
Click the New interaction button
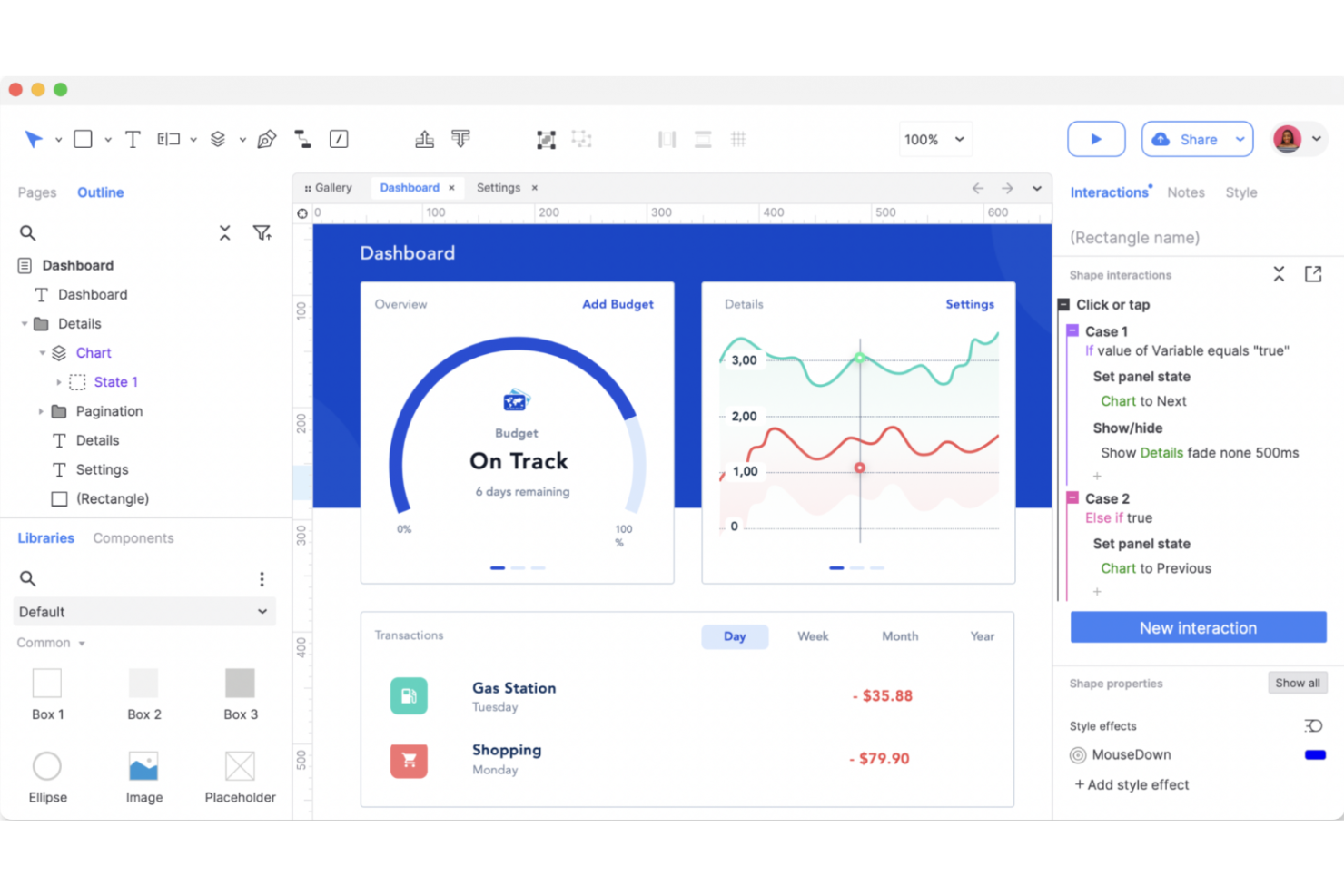click(x=1199, y=627)
